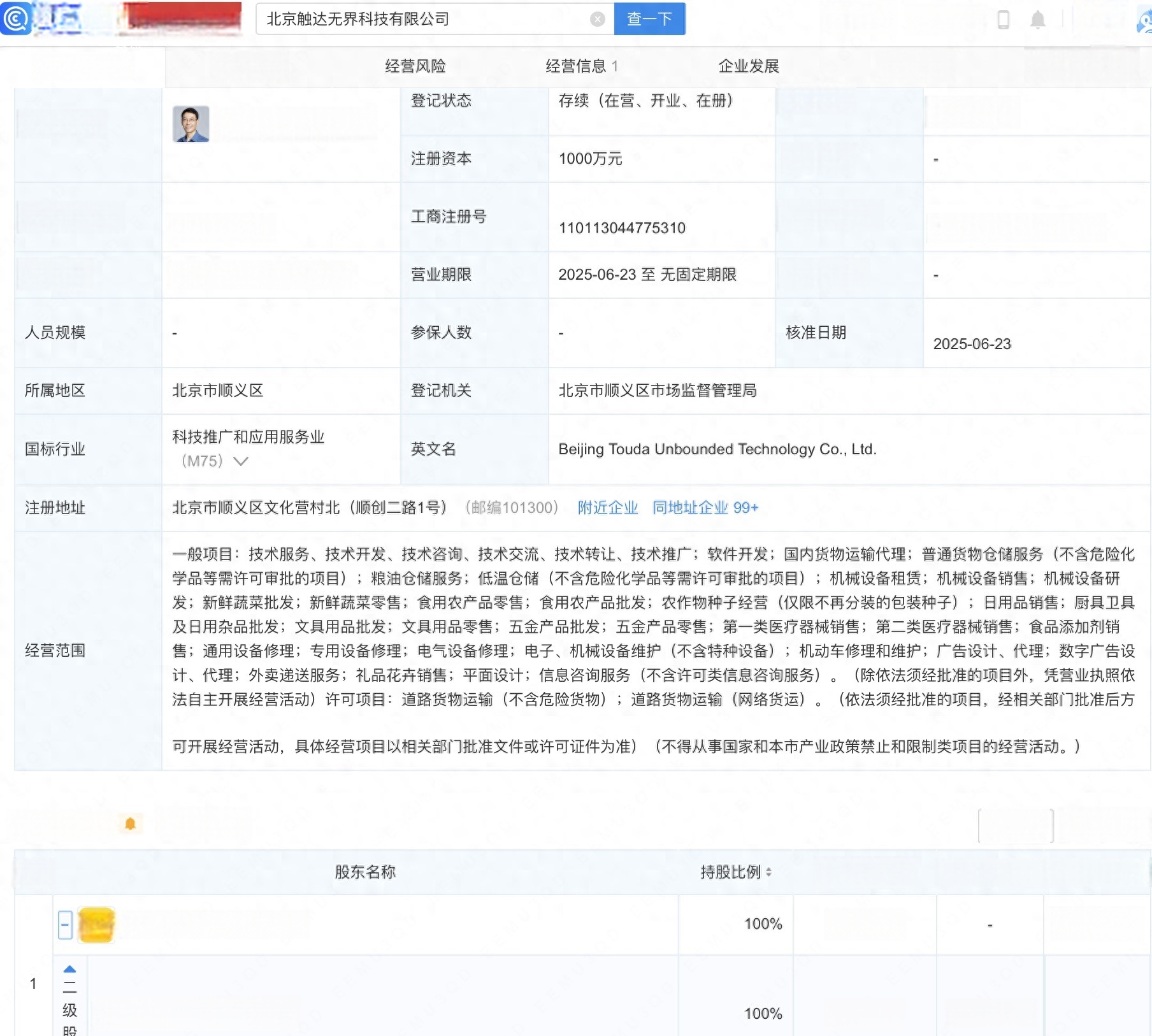Collapse the 二级股 section arrow
The width and height of the screenshot is (1152, 1036).
pyautogui.click(x=69, y=969)
